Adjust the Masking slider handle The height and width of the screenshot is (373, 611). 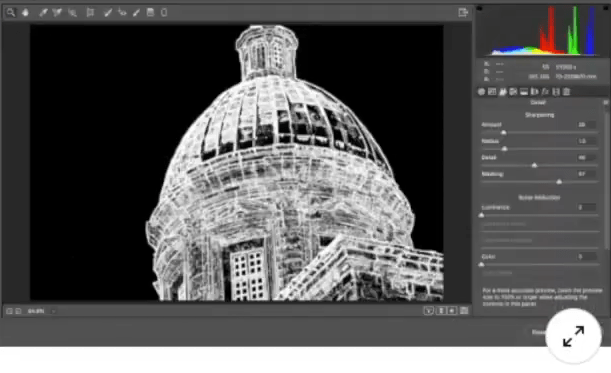[x=559, y=182]
